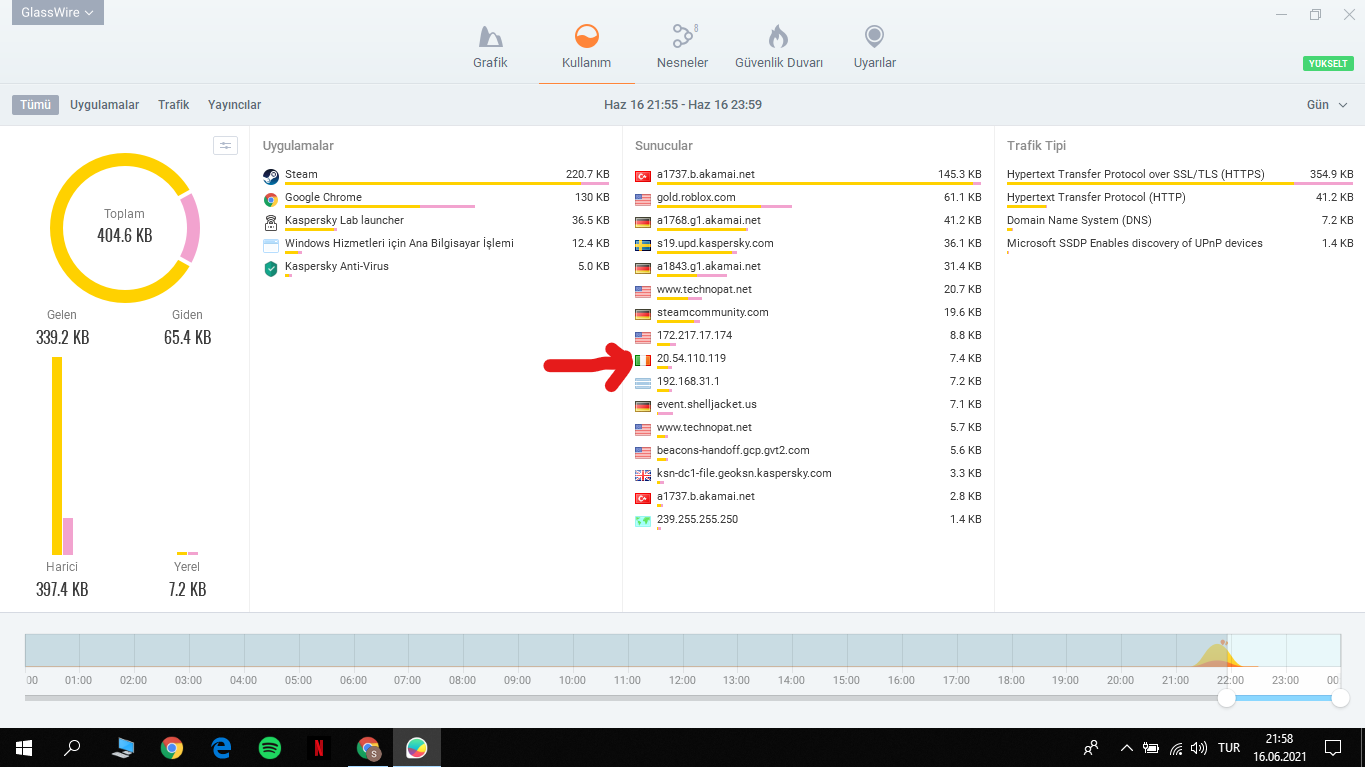Click the network icon next to 192.168.31.1

pyautogui.click(x=643, y=383)
